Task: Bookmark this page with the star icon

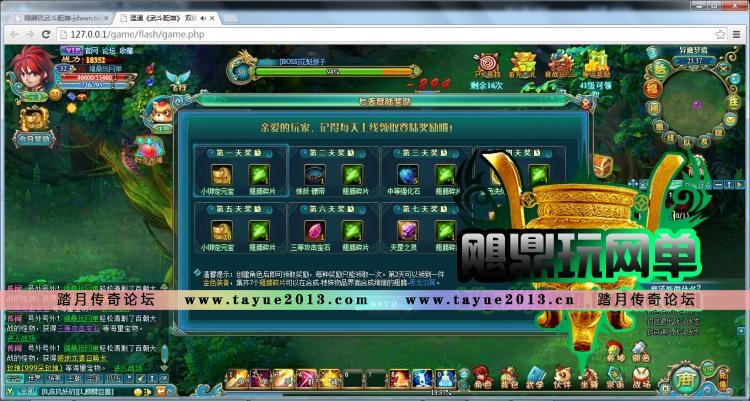Action: tap(720, 34)
